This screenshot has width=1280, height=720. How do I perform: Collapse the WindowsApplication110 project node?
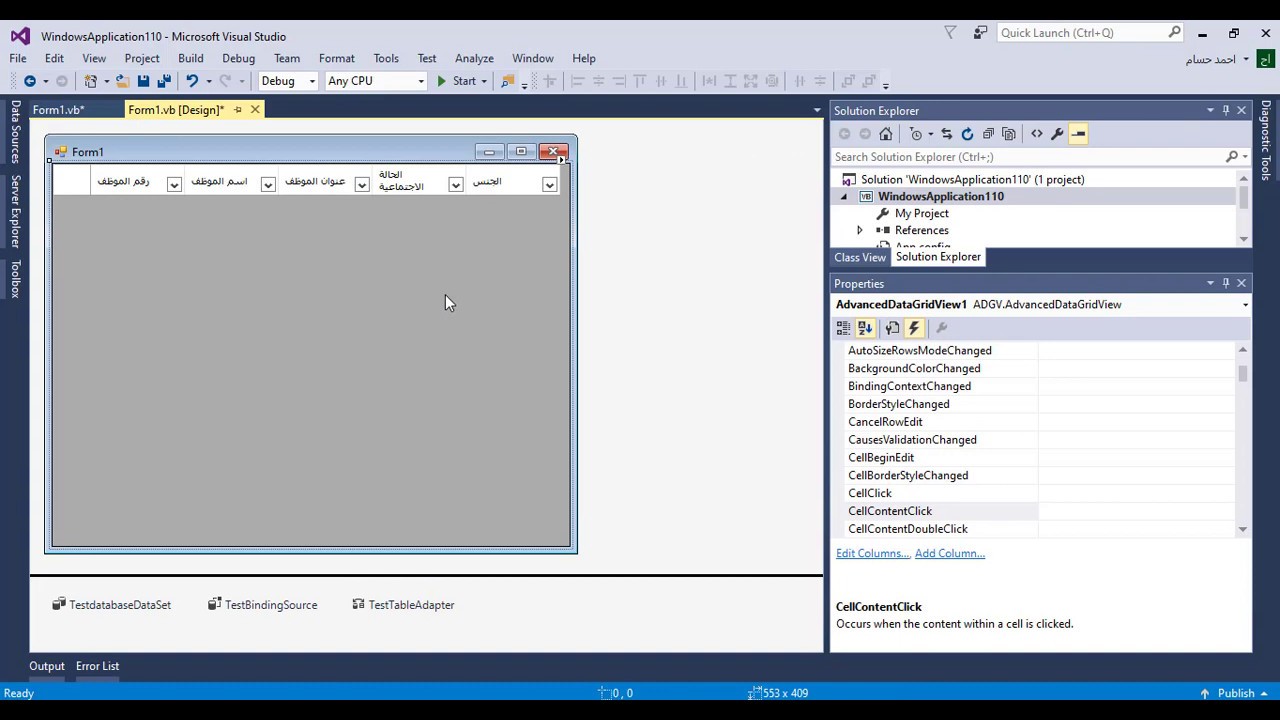pos(843,197)
